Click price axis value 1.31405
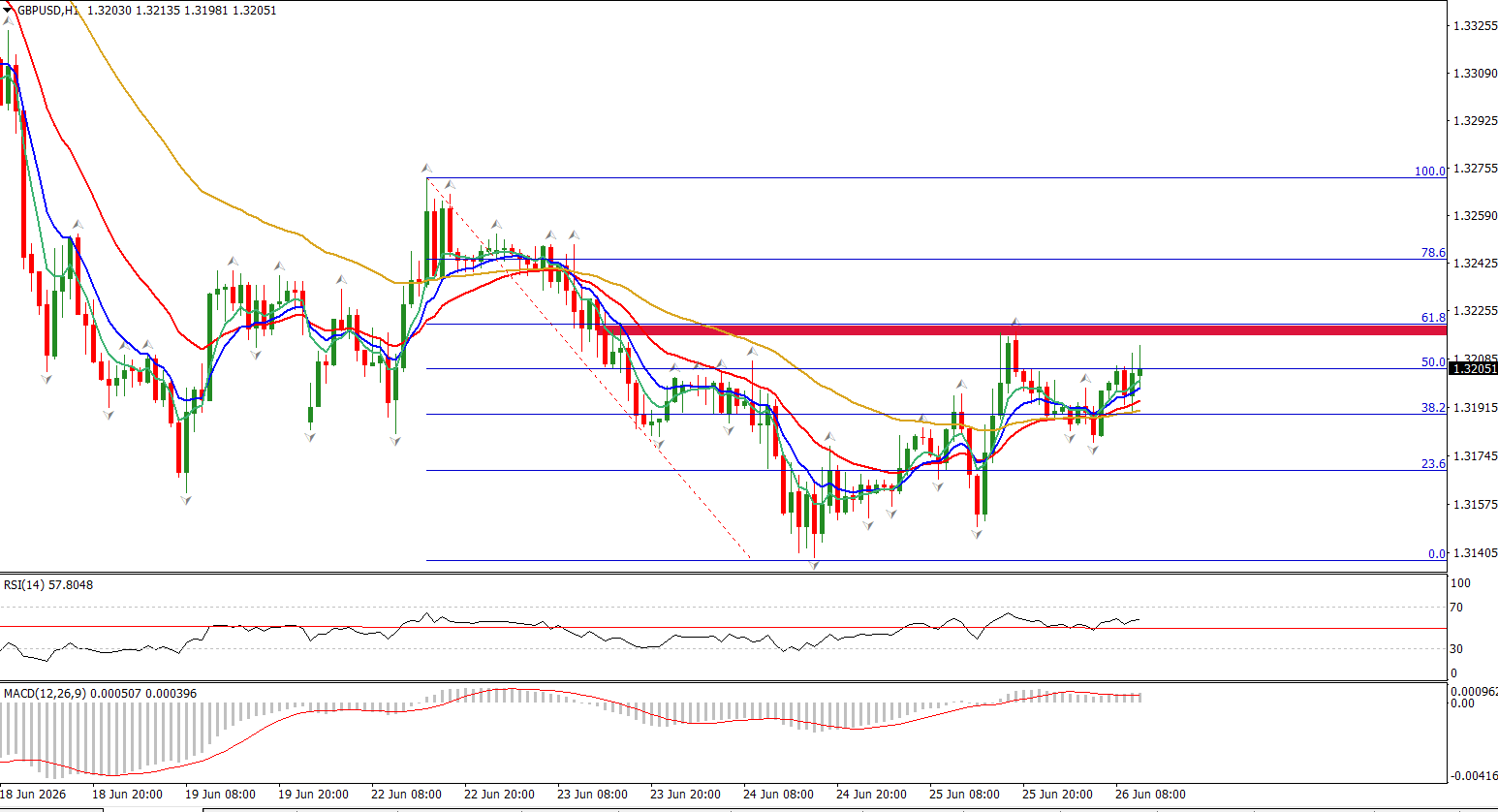1498x812 pixels. 1475,553
